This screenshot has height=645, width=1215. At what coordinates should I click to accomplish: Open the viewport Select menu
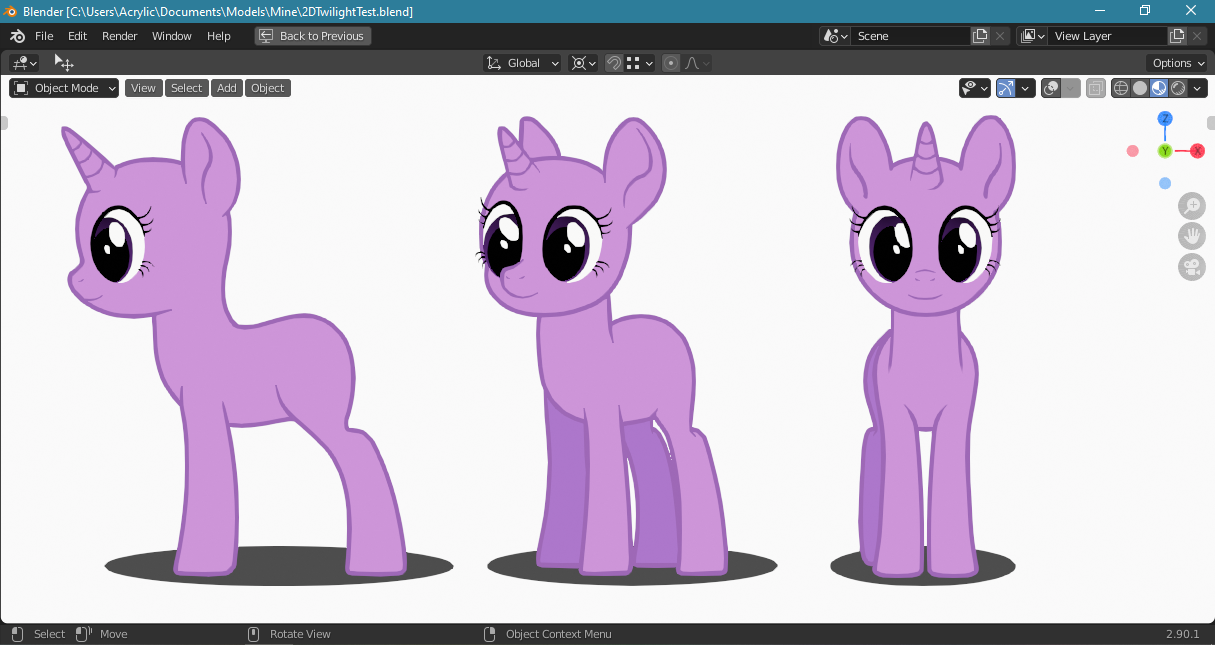[186, 88]
